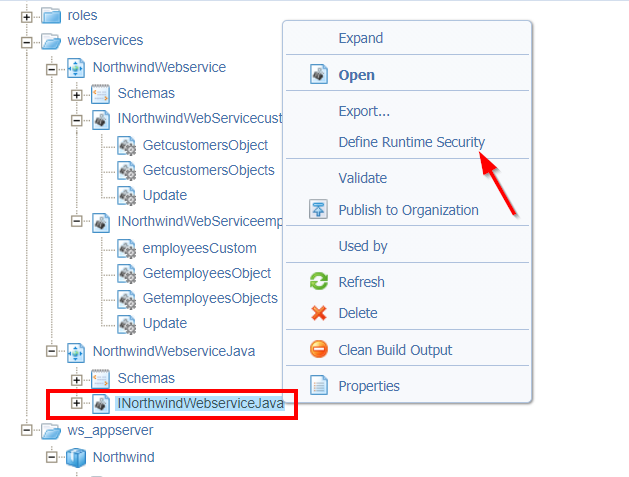Click the NorthwindWebservice icon
This screenshot has width=629, height=477.
[76, 67]
